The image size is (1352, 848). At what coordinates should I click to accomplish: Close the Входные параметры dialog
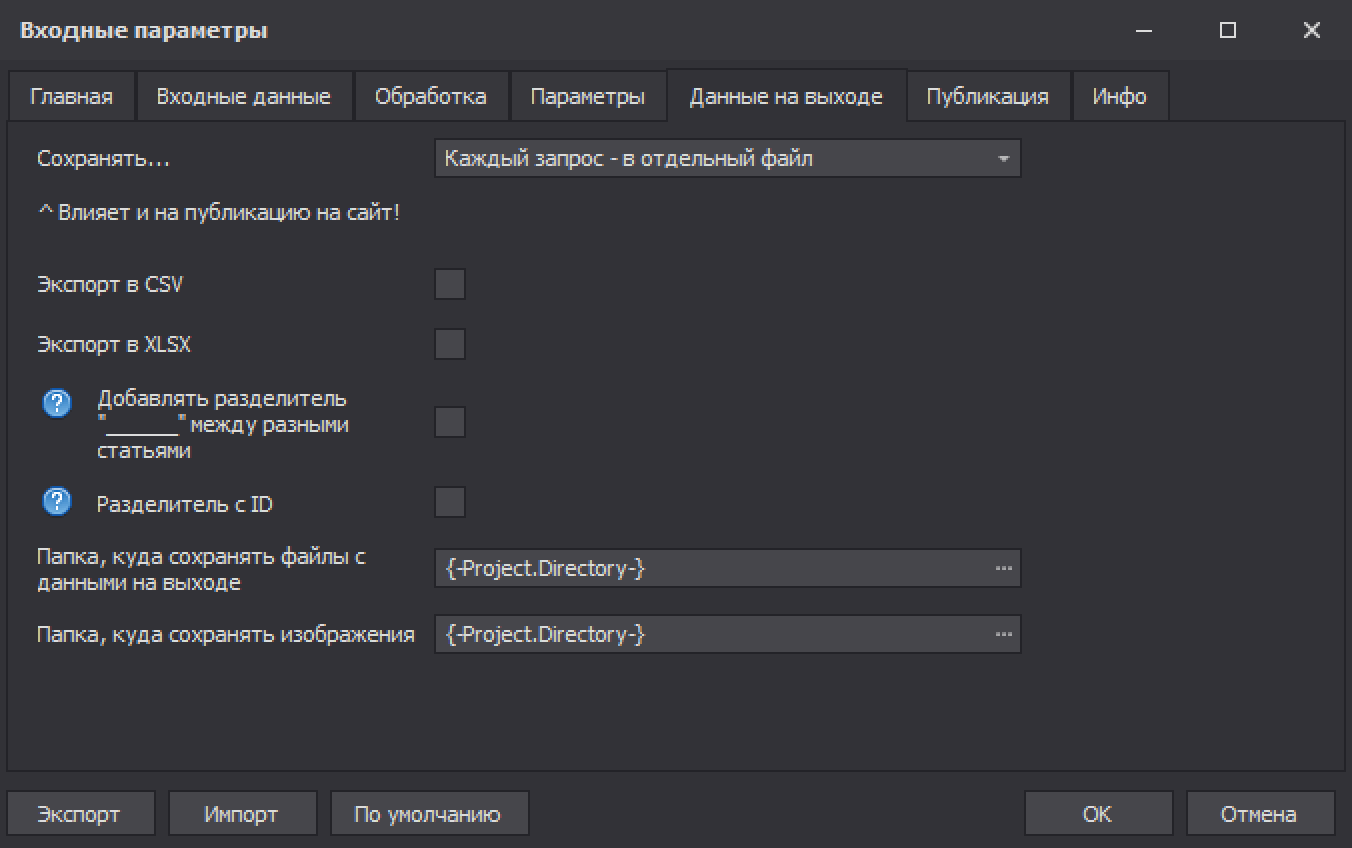click(x=1312, y=31)
